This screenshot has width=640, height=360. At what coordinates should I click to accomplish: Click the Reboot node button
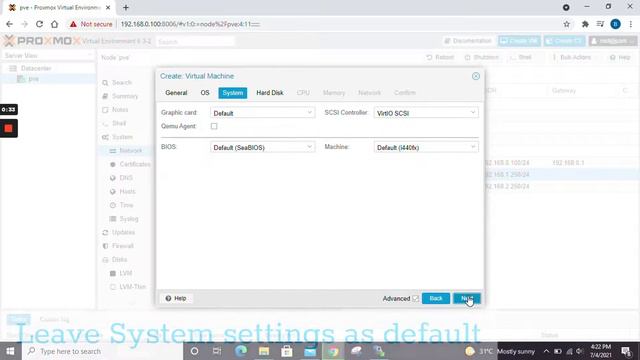tap(440, 58)
